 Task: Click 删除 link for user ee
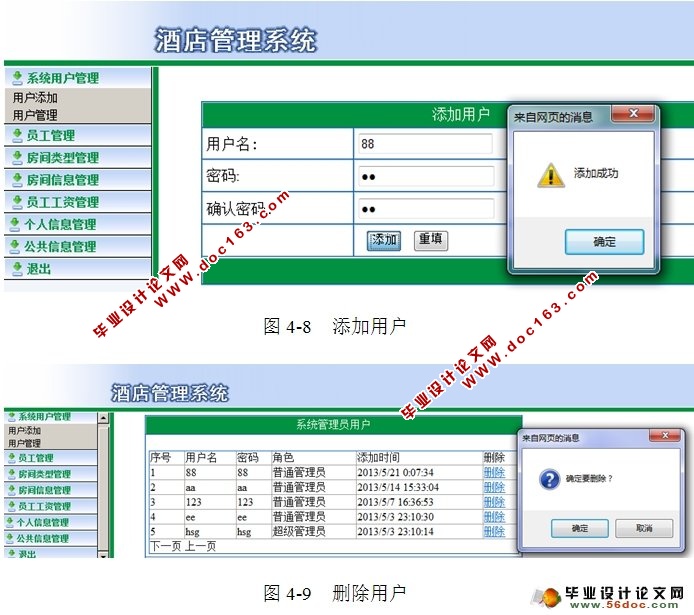(494, 517)
